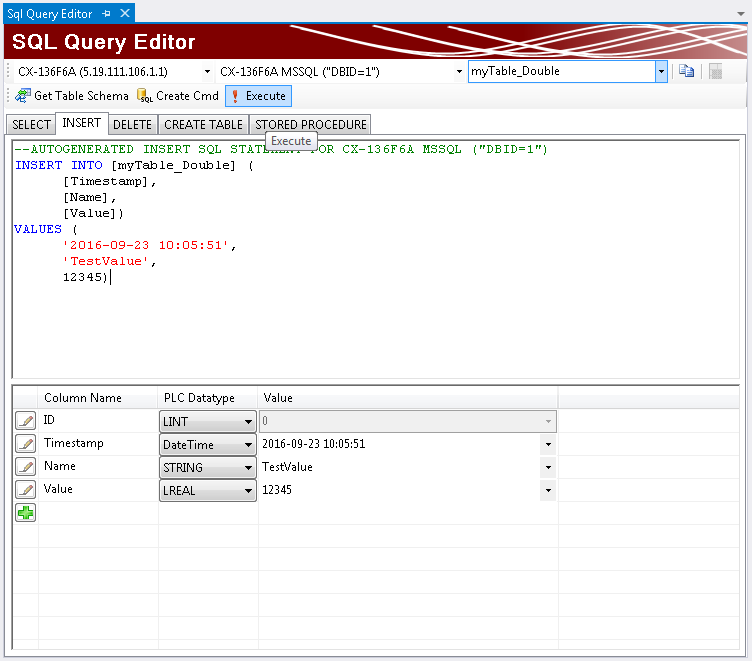Click the pencil edit icon for Value row
This screenshot has height=661, width=752.
[25, 490]
